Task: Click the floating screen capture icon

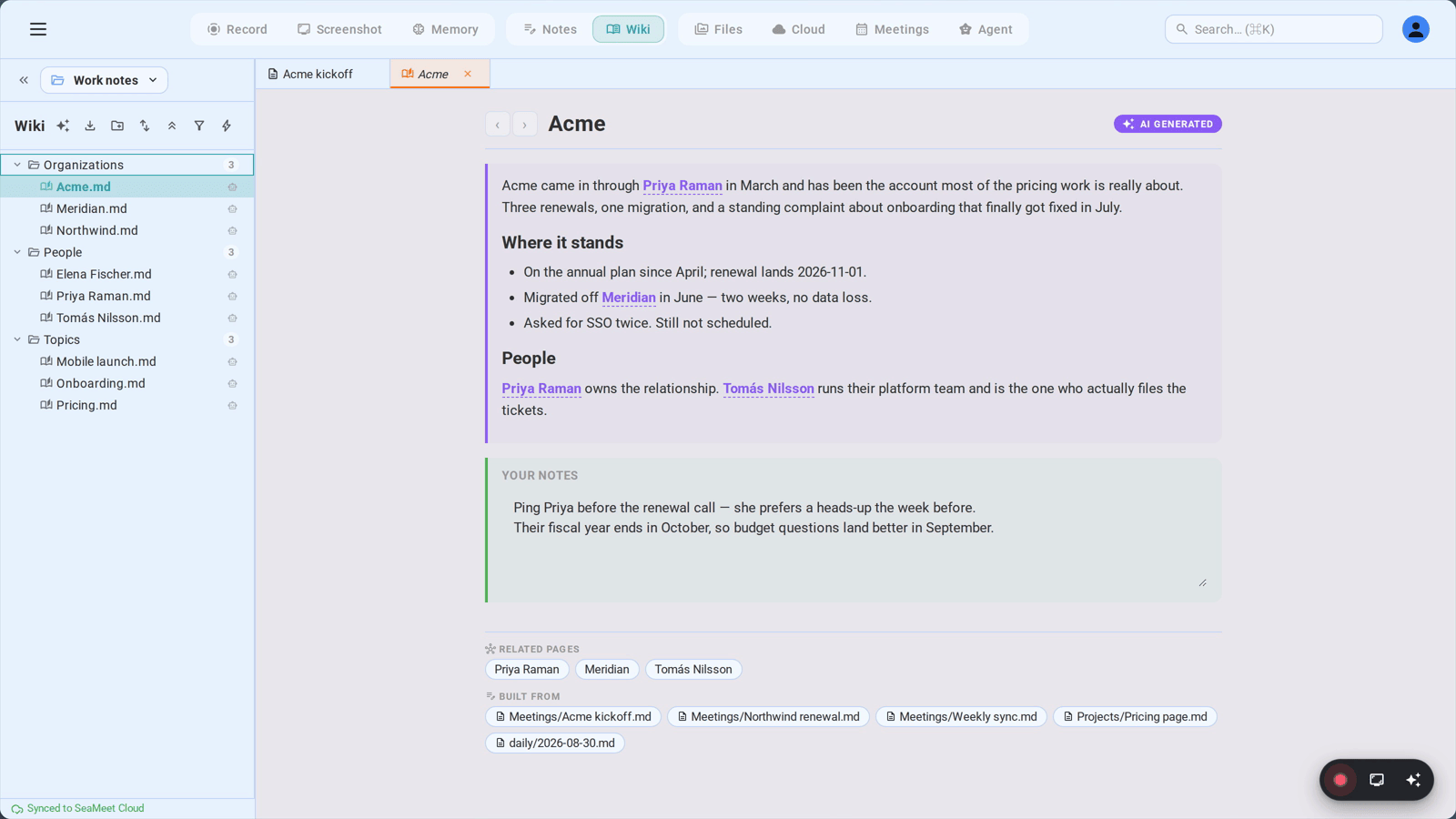Action: point(1377,780)
